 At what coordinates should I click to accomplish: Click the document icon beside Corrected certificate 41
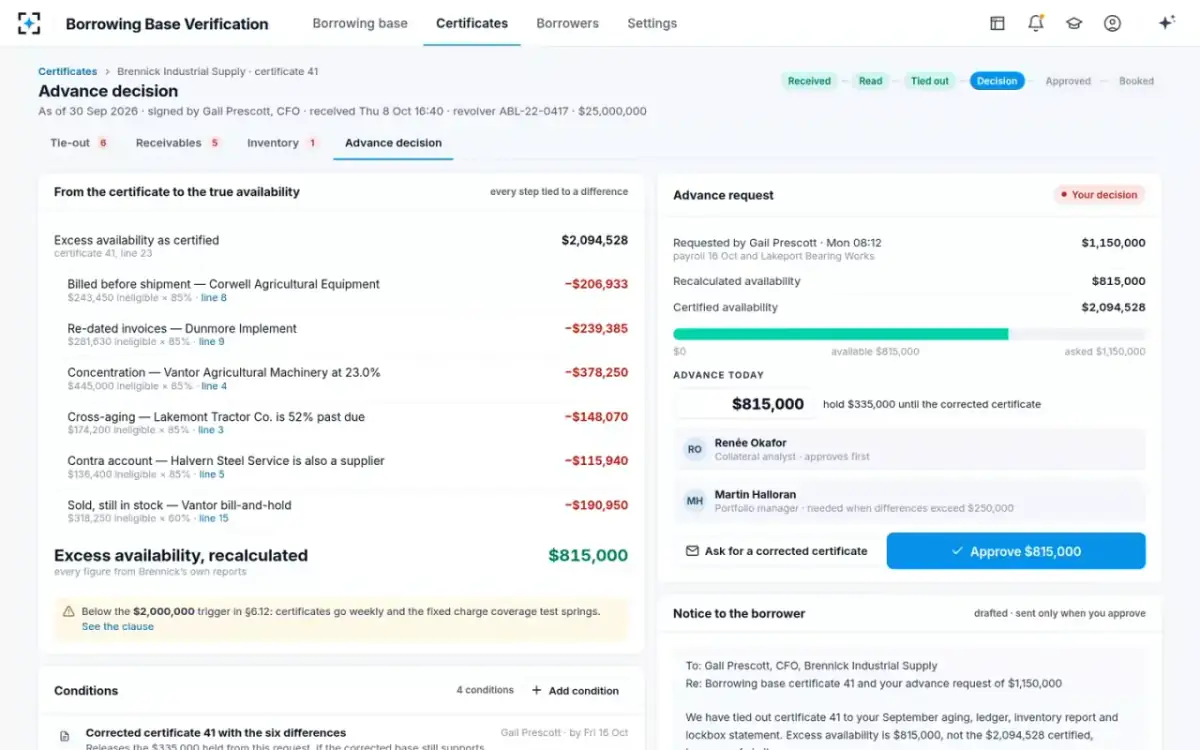point(65,735)
